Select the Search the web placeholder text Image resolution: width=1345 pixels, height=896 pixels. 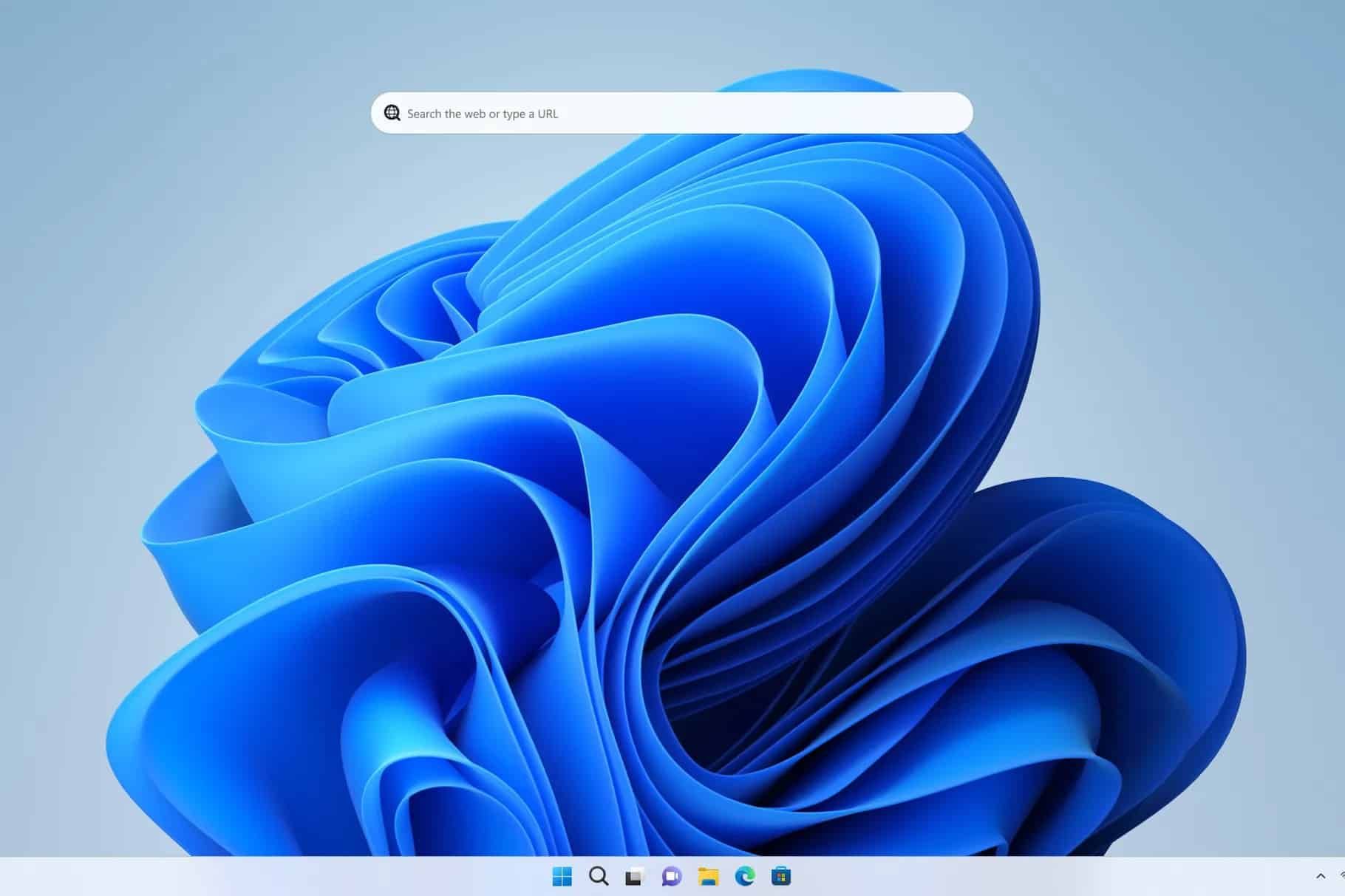tap(484, 113)
